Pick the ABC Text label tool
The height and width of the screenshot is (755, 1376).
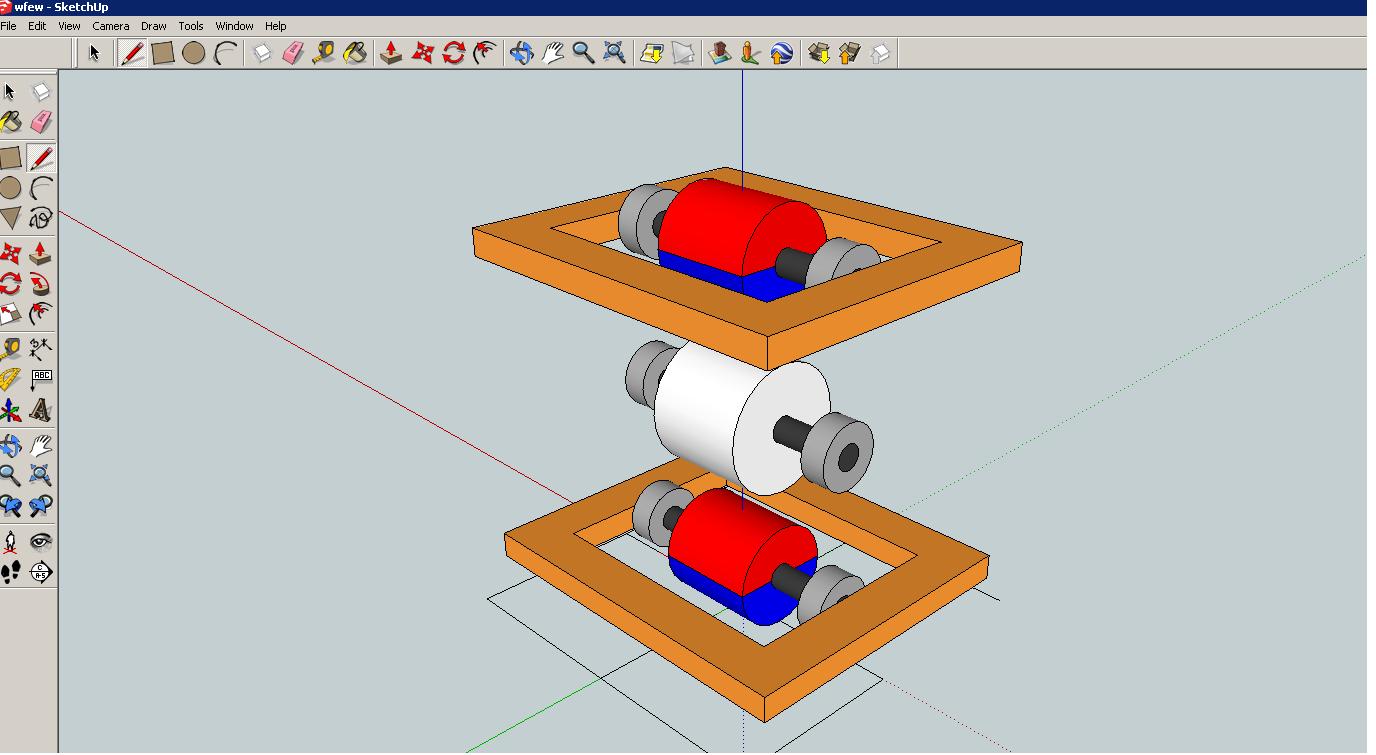[41, 380]
